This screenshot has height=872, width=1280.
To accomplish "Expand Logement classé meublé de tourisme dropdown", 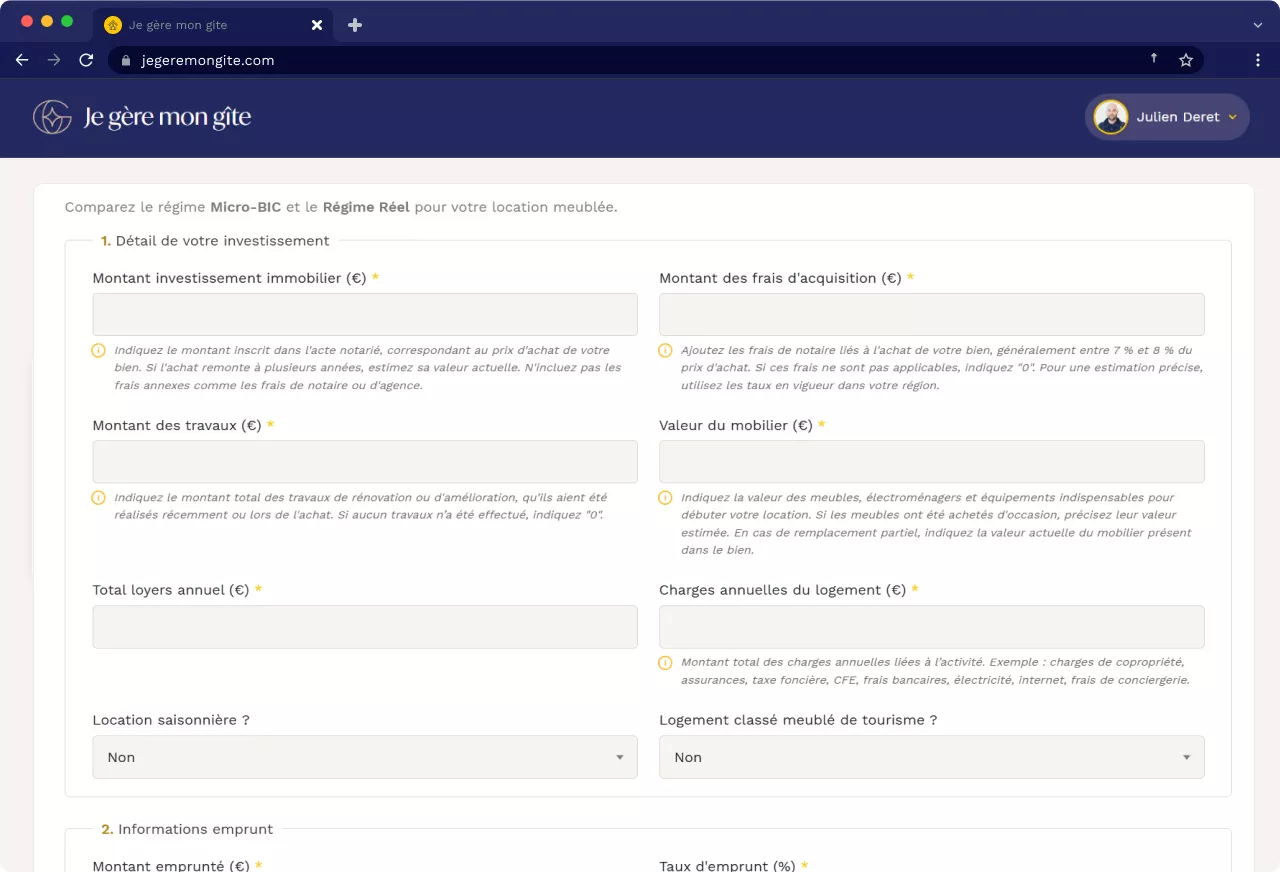I will click(931, 757).
